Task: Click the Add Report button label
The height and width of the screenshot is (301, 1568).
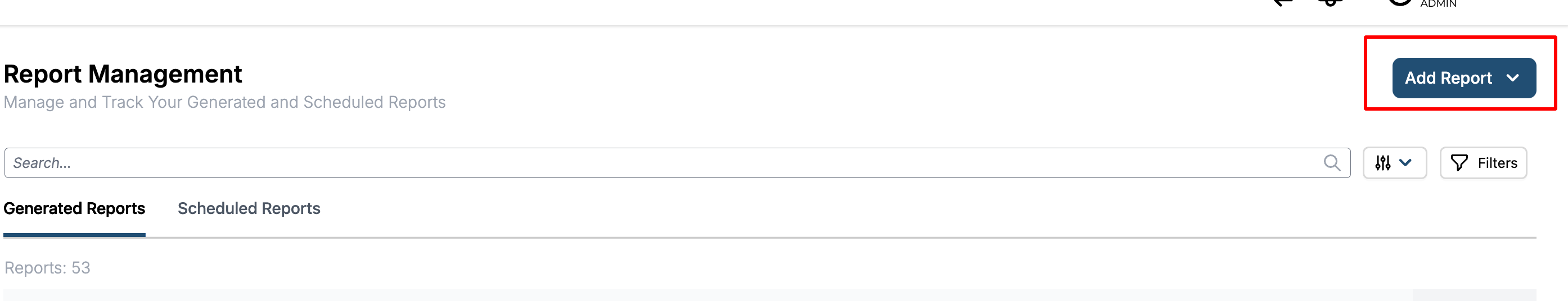Action: tap(1448, 78)
